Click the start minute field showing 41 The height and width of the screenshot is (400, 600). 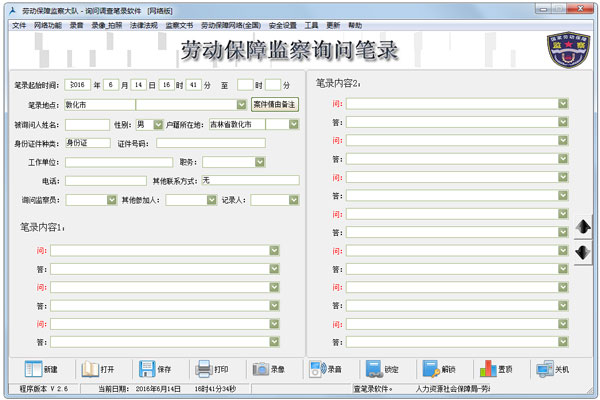194,85
